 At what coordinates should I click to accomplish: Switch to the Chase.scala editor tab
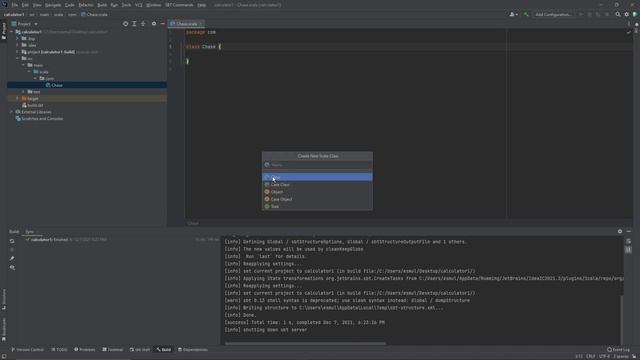(186, 24)
